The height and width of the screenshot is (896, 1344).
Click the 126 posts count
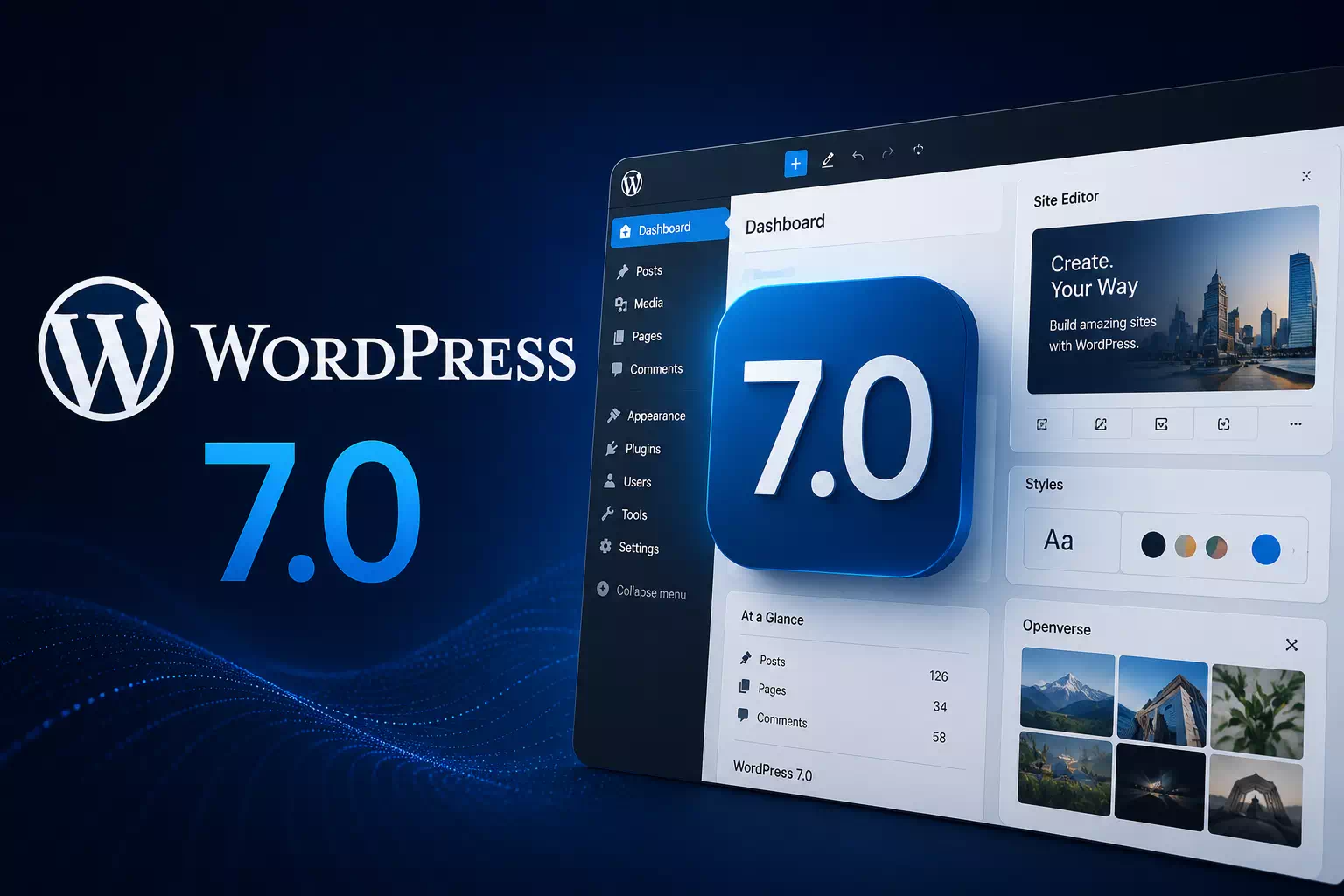click(x=939, y=676)
